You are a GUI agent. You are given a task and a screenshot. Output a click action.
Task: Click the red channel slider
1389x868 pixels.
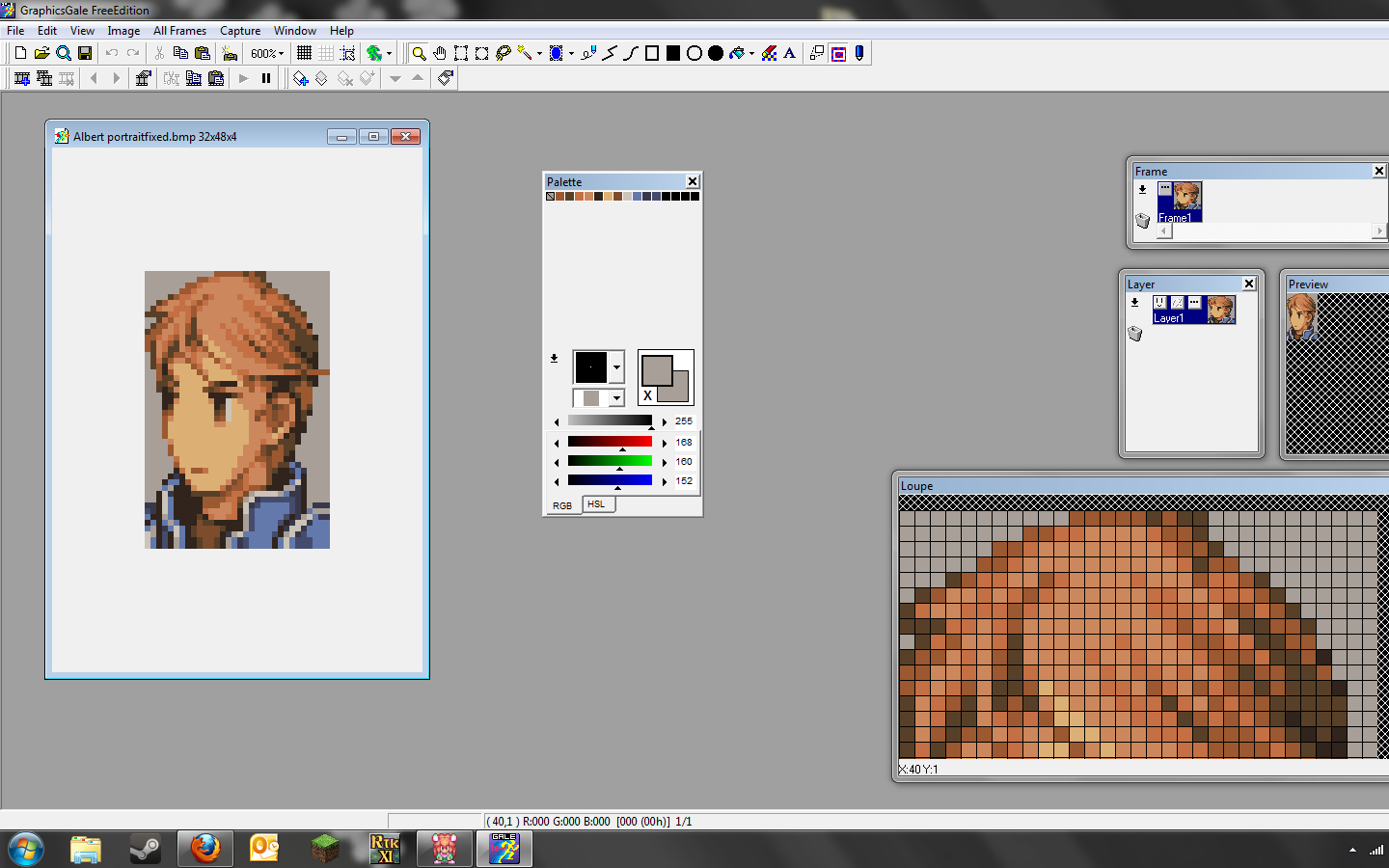click(x=610, y=442)
